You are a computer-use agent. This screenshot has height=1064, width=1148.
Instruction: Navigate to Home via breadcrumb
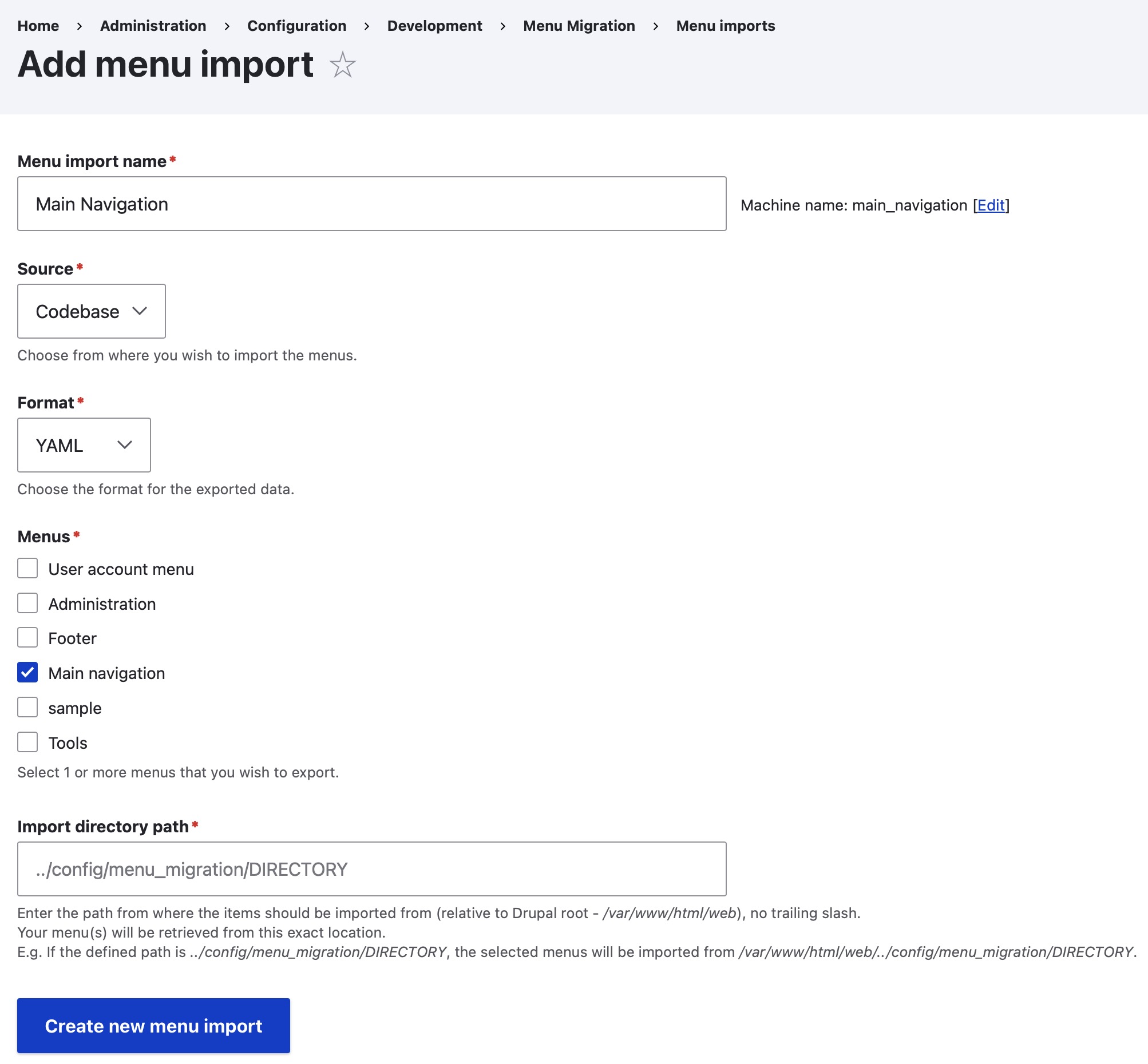click(38, 25)
